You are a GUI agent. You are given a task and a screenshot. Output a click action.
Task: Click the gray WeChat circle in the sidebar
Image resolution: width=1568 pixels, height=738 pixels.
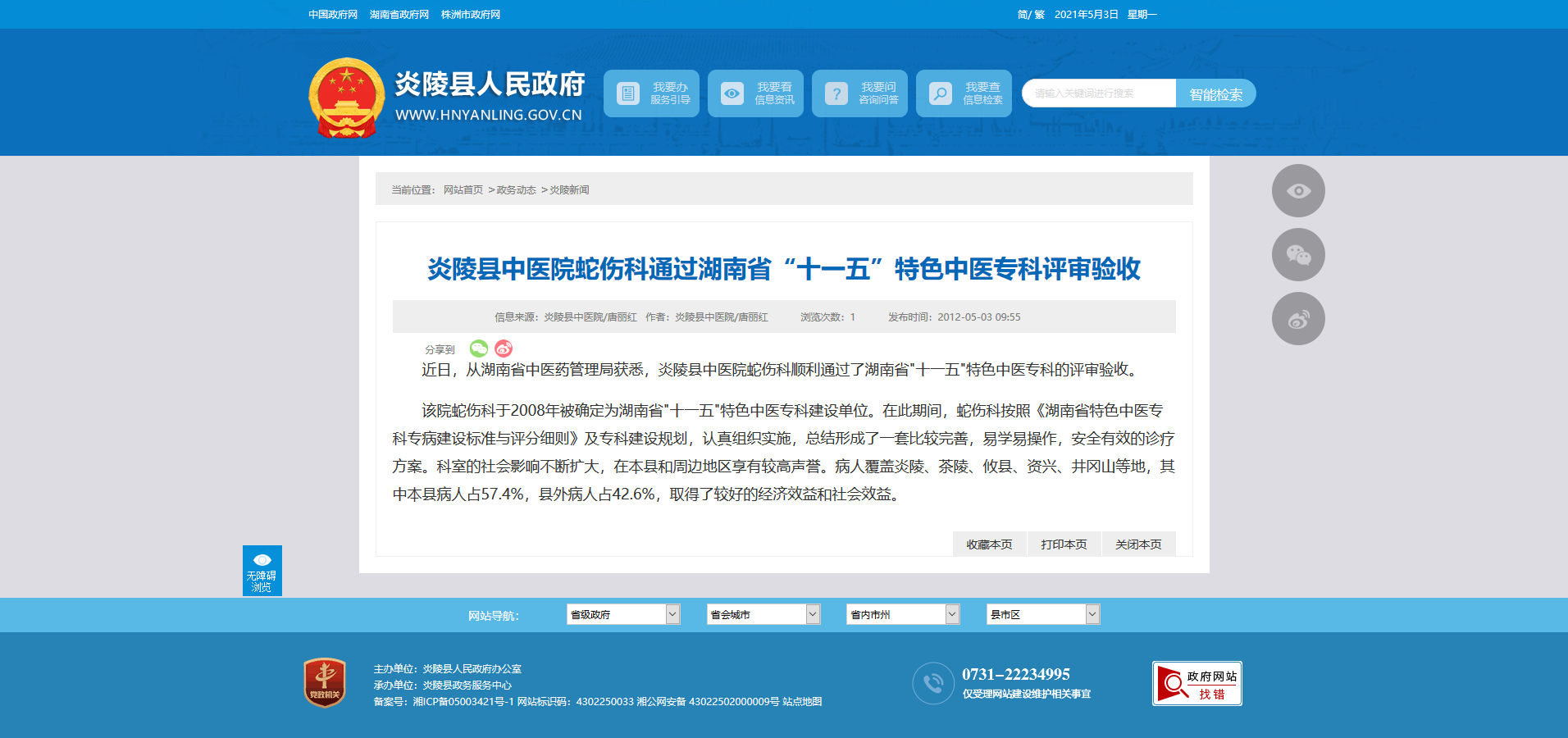tap(1298, 255)
